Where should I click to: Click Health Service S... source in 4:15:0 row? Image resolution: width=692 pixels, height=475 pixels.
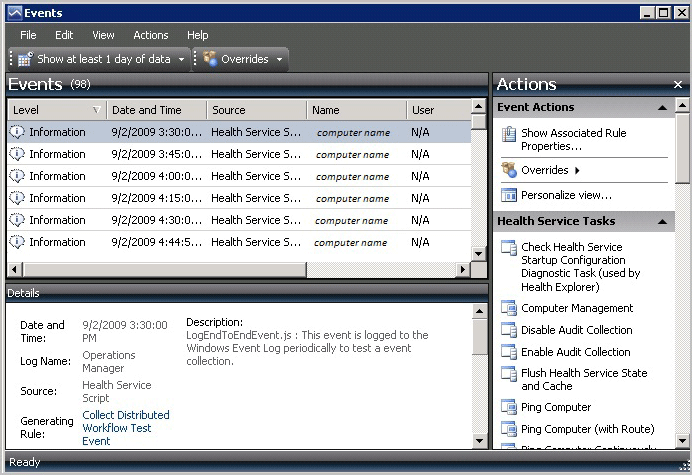coord(256,198)
